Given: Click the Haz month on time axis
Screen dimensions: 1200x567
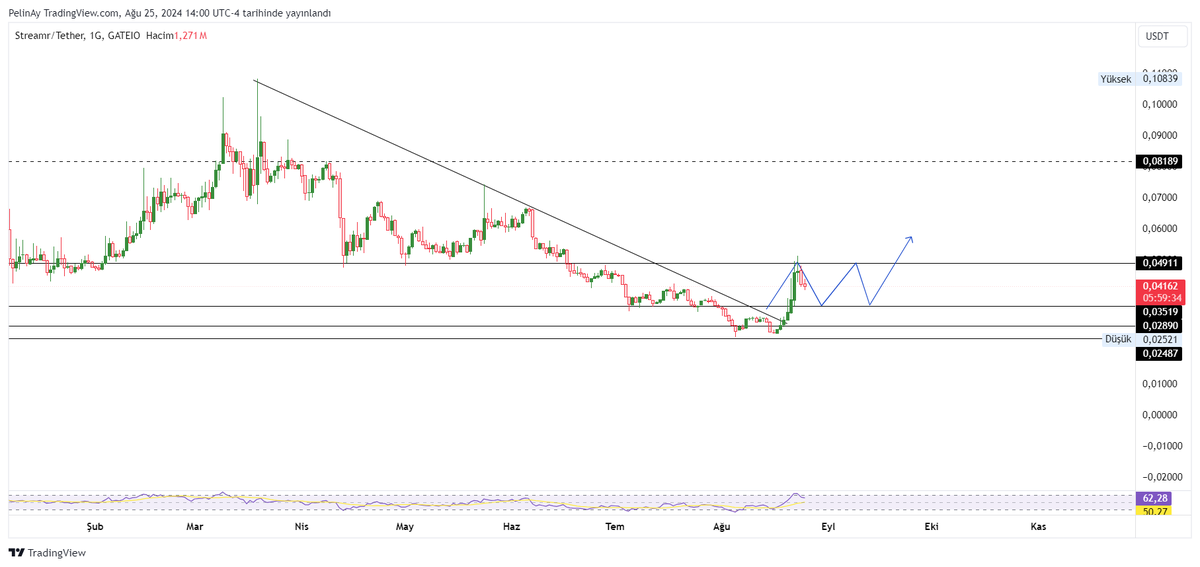Looking at the screenshot, I should pos(511,526).
